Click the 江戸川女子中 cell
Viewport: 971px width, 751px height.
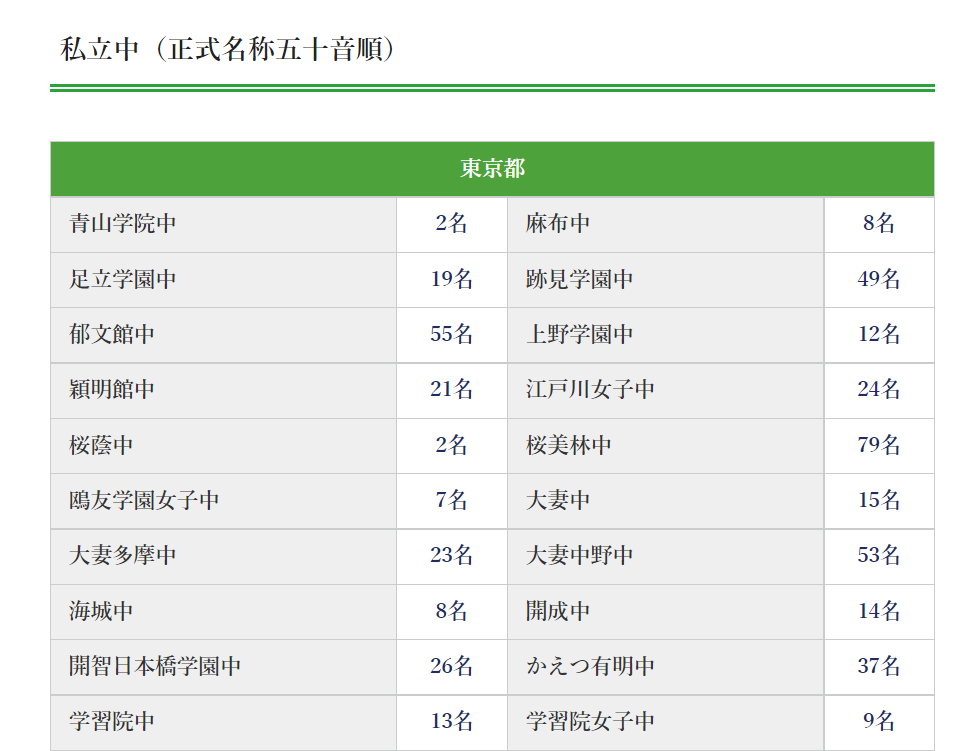(666, 391)
